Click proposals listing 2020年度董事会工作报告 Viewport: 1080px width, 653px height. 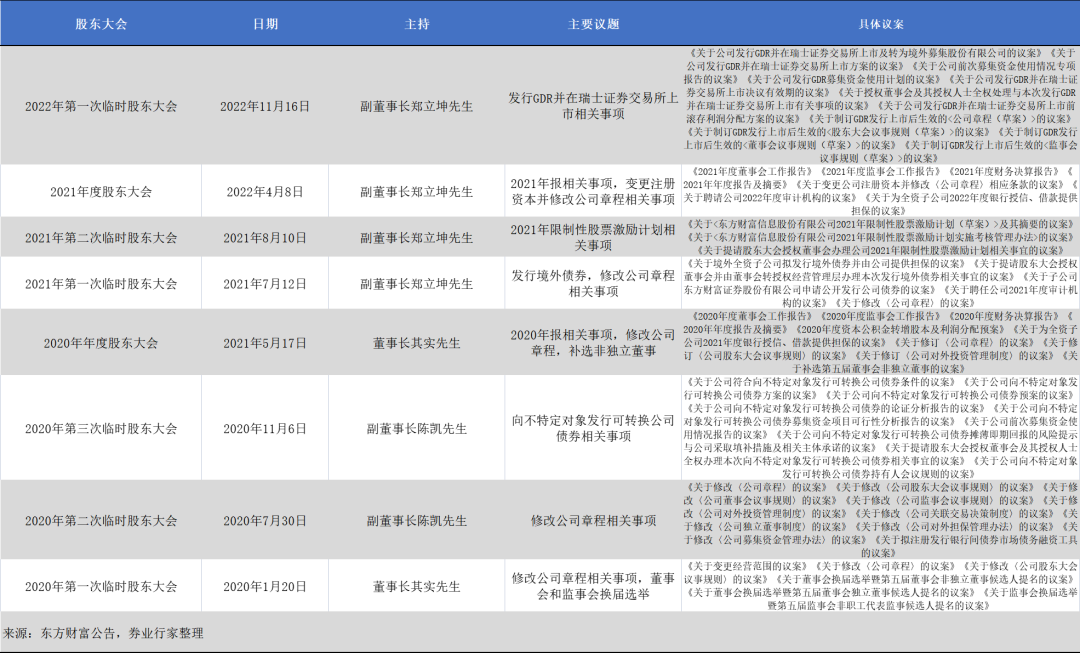[881, 342]
